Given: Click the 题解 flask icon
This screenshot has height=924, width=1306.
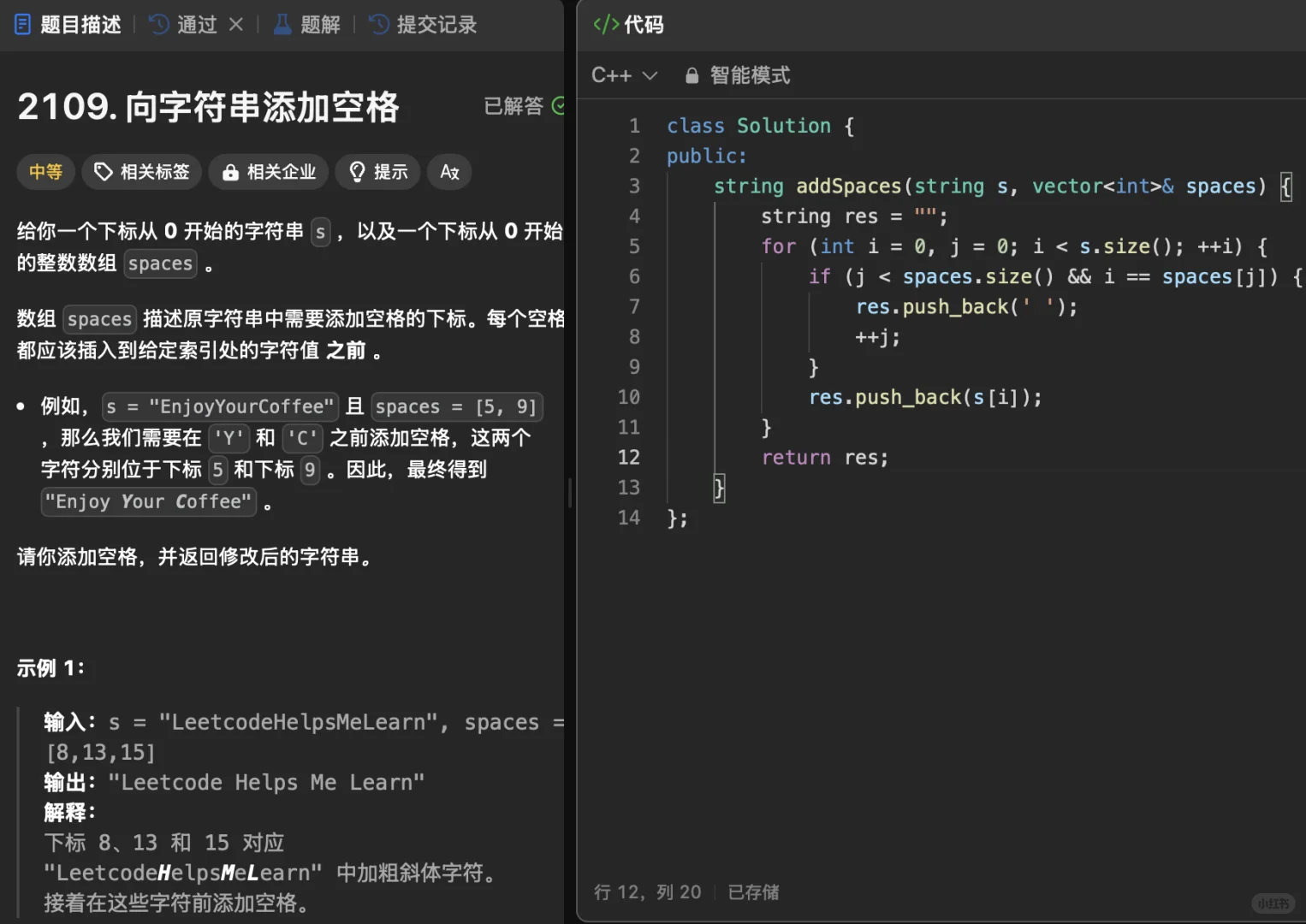Looking at the screenshot, I should (x=282, y=25).
